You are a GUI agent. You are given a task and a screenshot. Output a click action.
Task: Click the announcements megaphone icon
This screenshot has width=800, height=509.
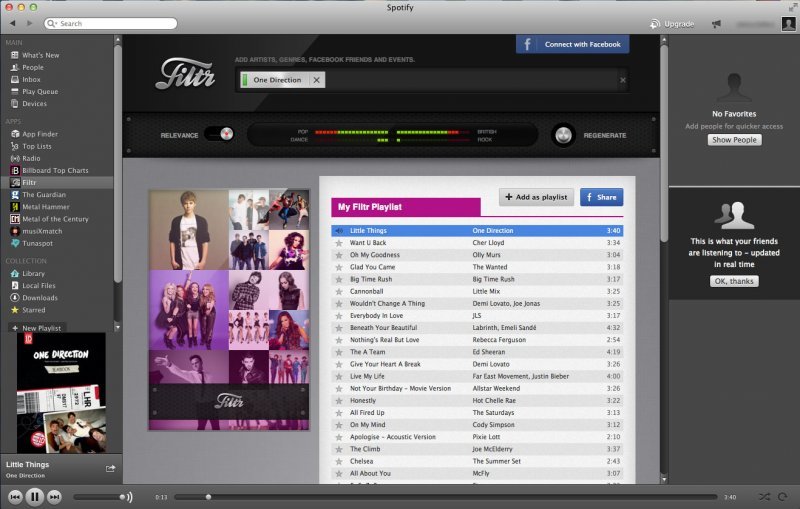pos(716,24)
